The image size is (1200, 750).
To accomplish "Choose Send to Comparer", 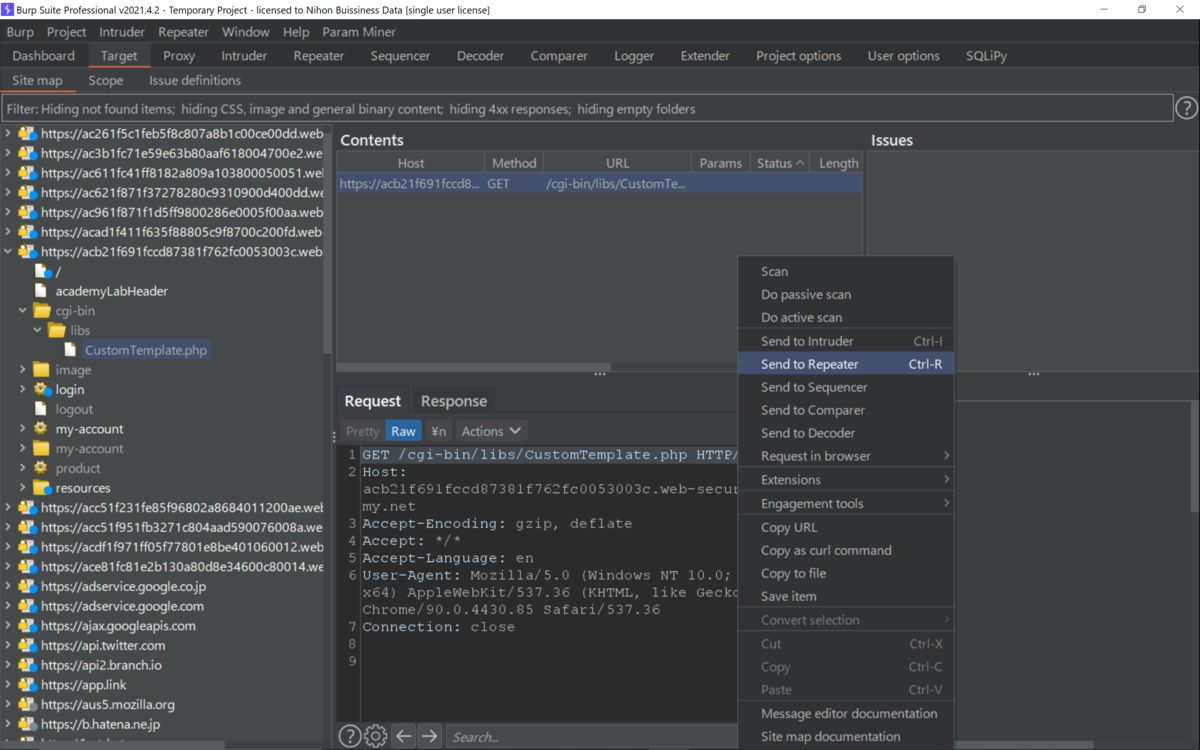I will (846, 410).
